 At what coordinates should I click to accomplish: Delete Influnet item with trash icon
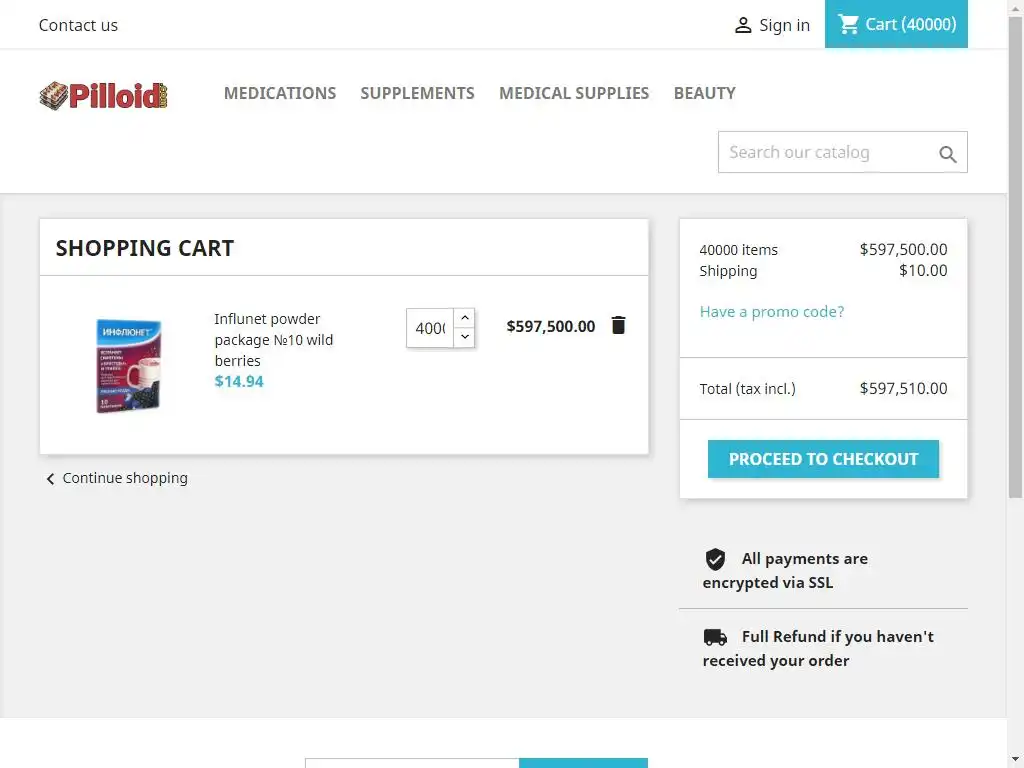coord(618,325)
